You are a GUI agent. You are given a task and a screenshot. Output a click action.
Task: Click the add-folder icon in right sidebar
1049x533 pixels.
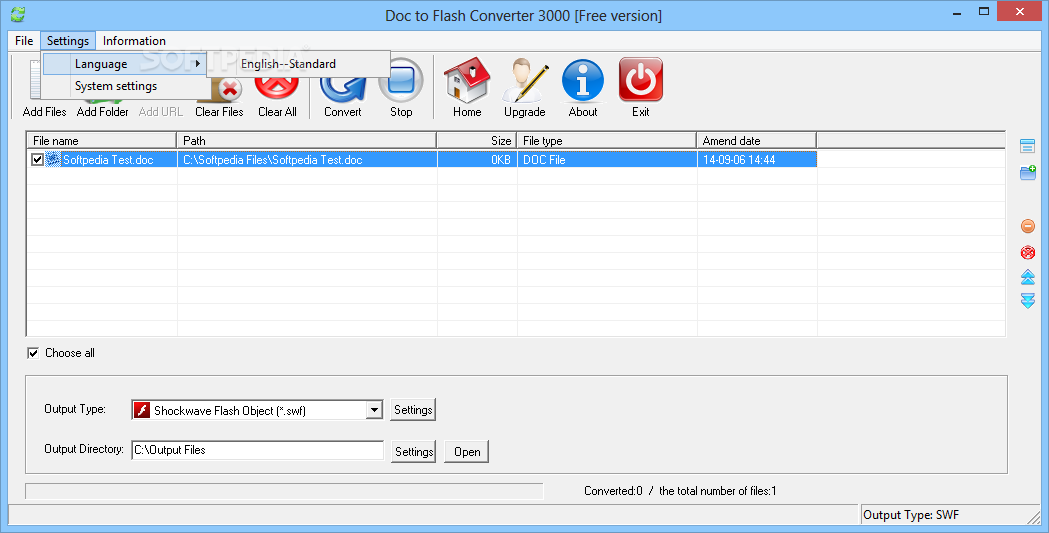tap(1028, 173)
